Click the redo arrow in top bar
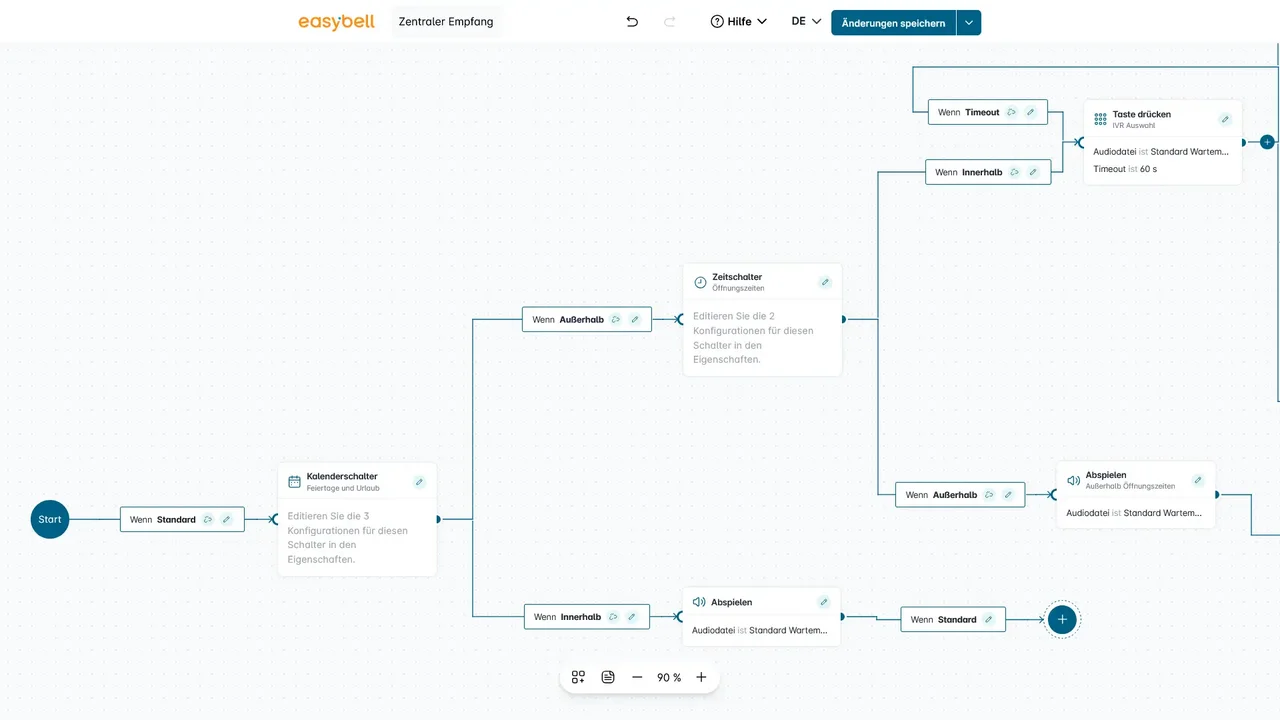 click(x=670, y=22)
